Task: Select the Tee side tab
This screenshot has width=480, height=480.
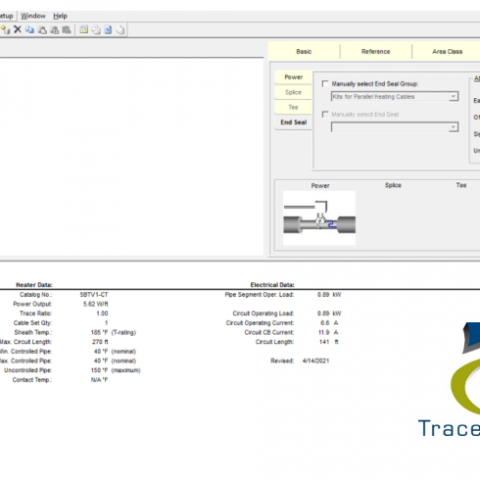Action: (x=293, y=107)
